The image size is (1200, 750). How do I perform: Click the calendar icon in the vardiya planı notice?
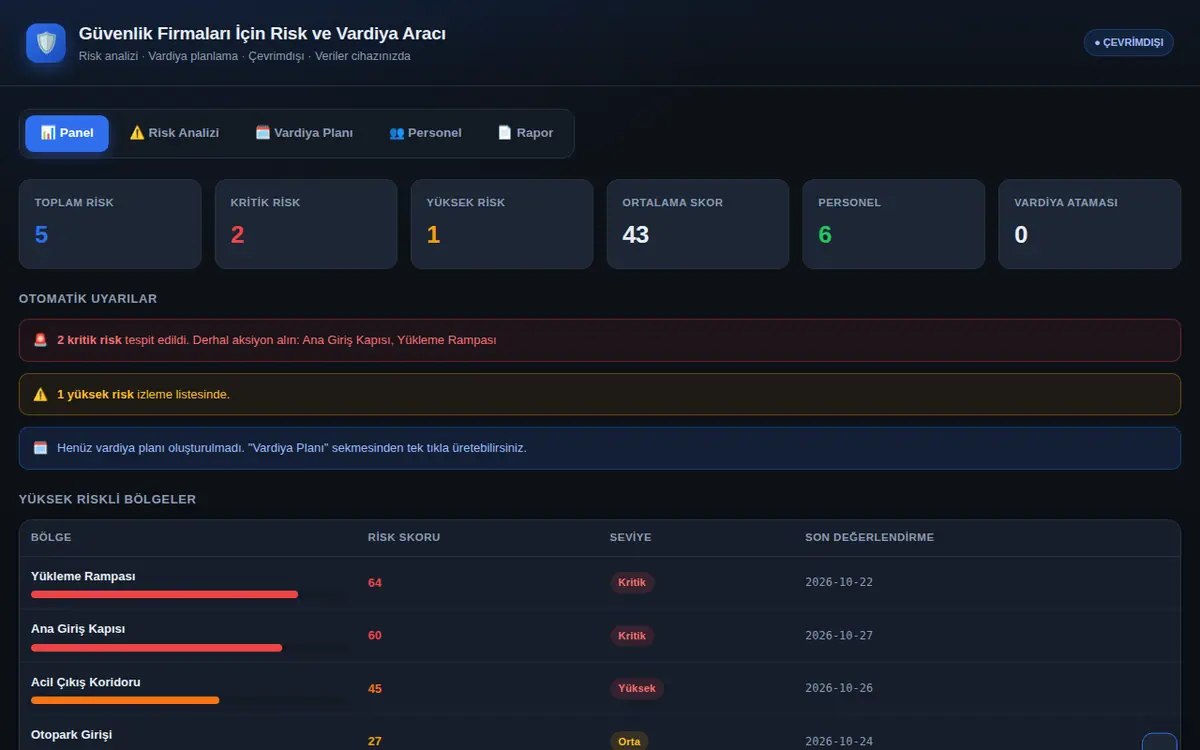(40, 448)
